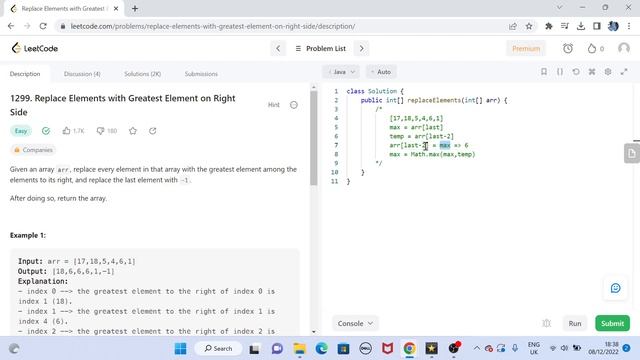Go to next problem arrow
The image size is (640, 360).
(361, 49)
